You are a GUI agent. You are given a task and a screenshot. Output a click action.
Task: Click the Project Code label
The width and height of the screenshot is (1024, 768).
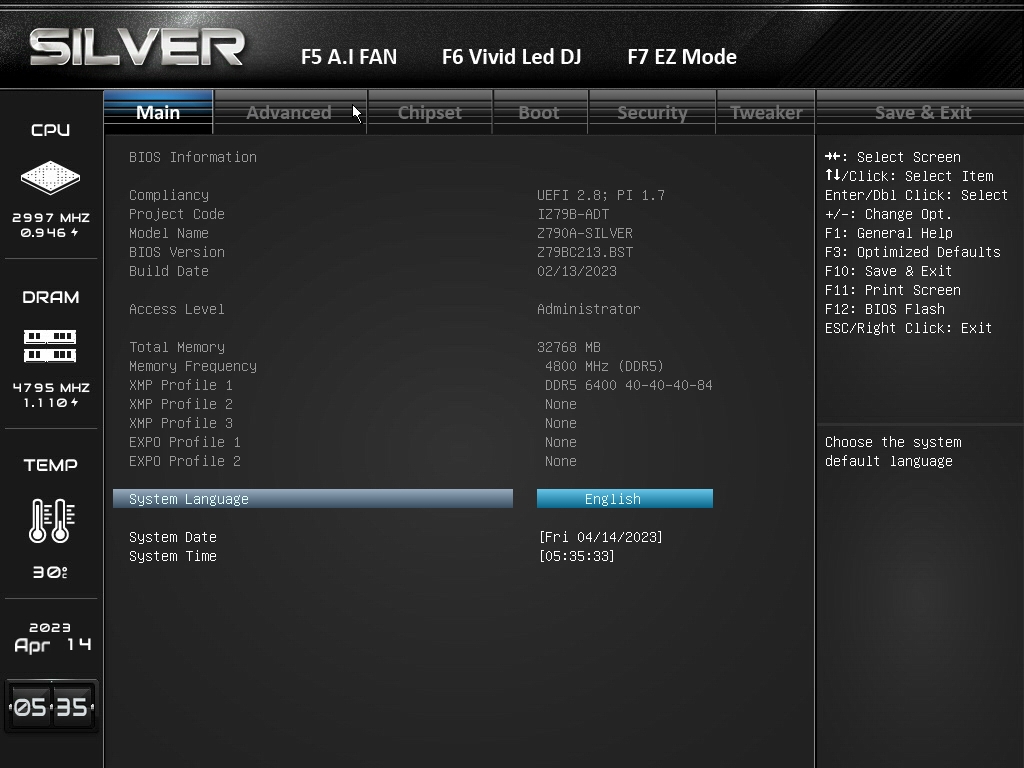[177, 214]
